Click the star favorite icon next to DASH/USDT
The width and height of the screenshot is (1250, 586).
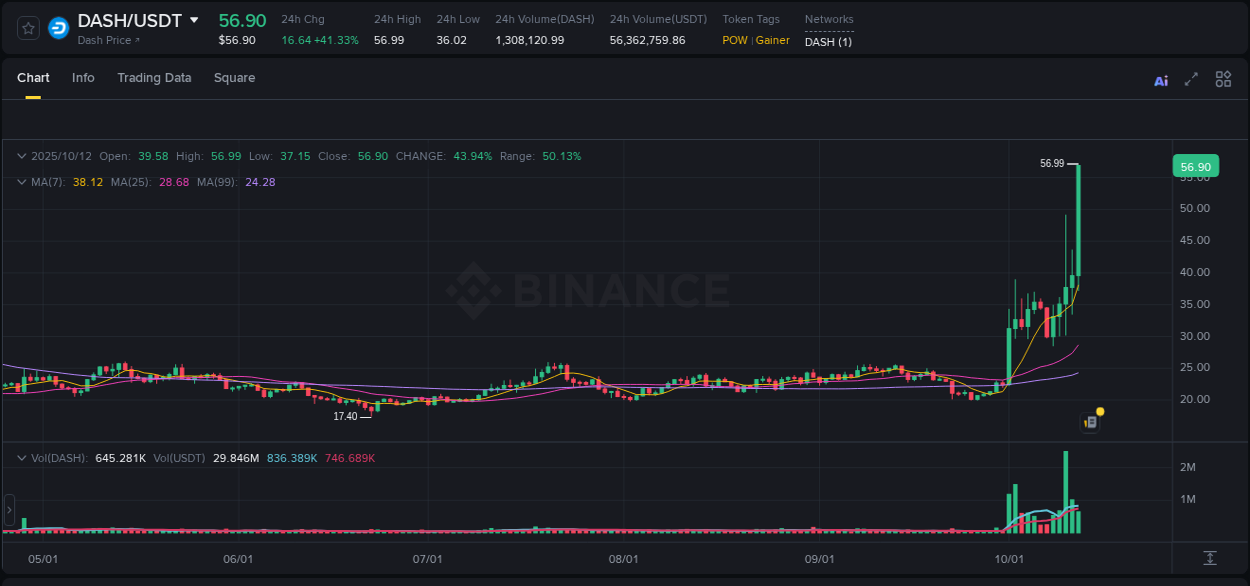(x=27, y=27)
